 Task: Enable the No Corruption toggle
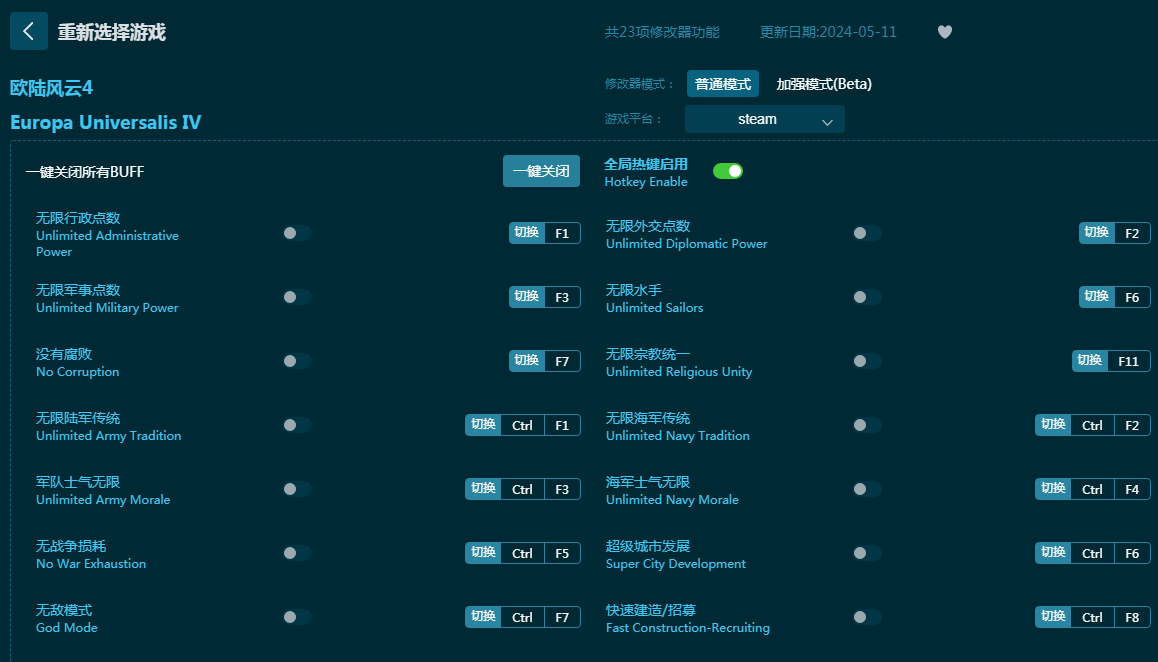(x=297, y=361)
